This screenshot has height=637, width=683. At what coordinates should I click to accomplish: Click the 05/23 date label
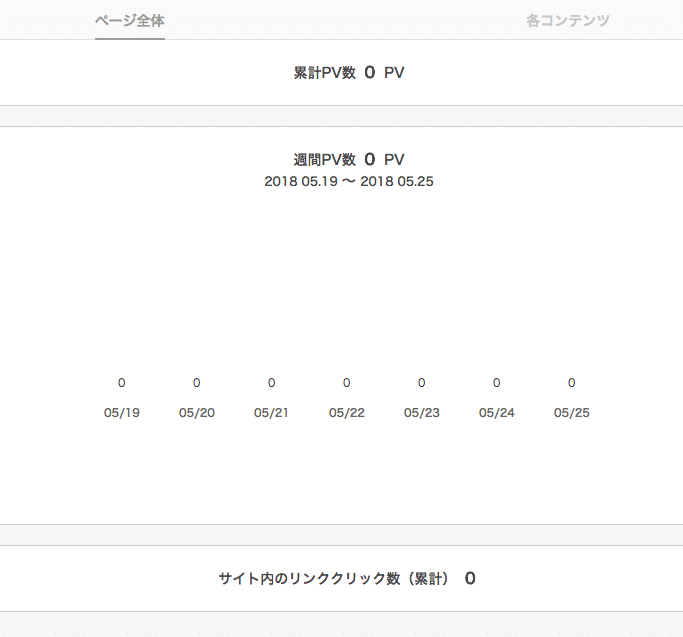coord(422,413)
